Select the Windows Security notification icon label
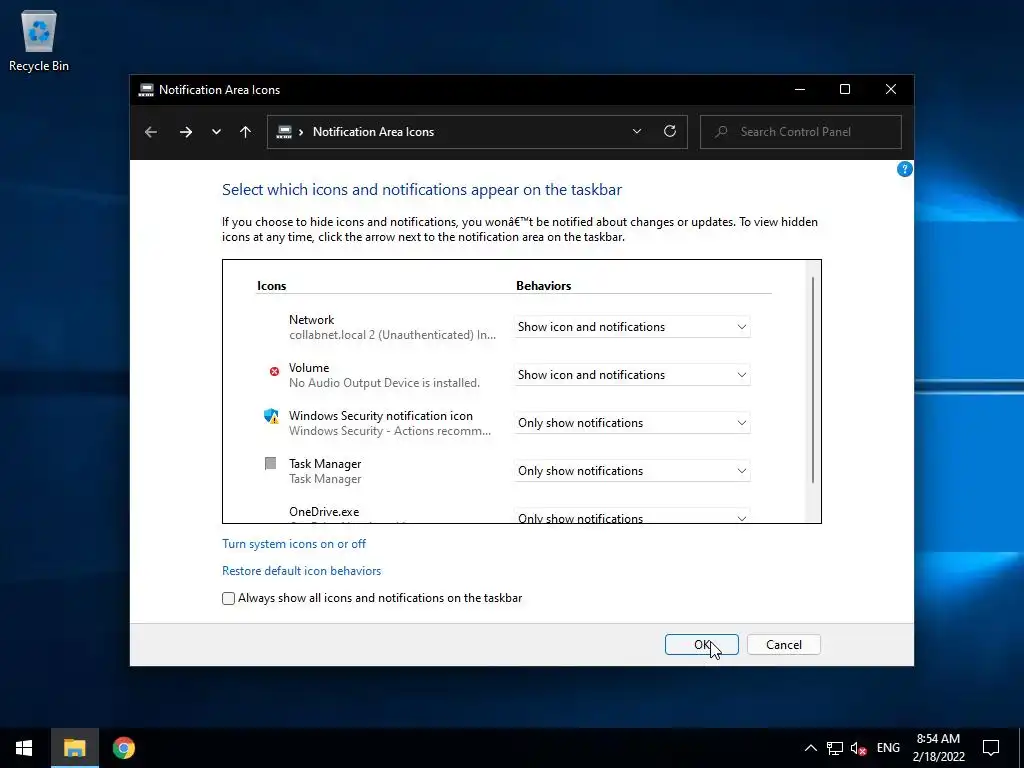Image resolution: width=1024 pixels, height=768 pixels. tap(381, 416)
